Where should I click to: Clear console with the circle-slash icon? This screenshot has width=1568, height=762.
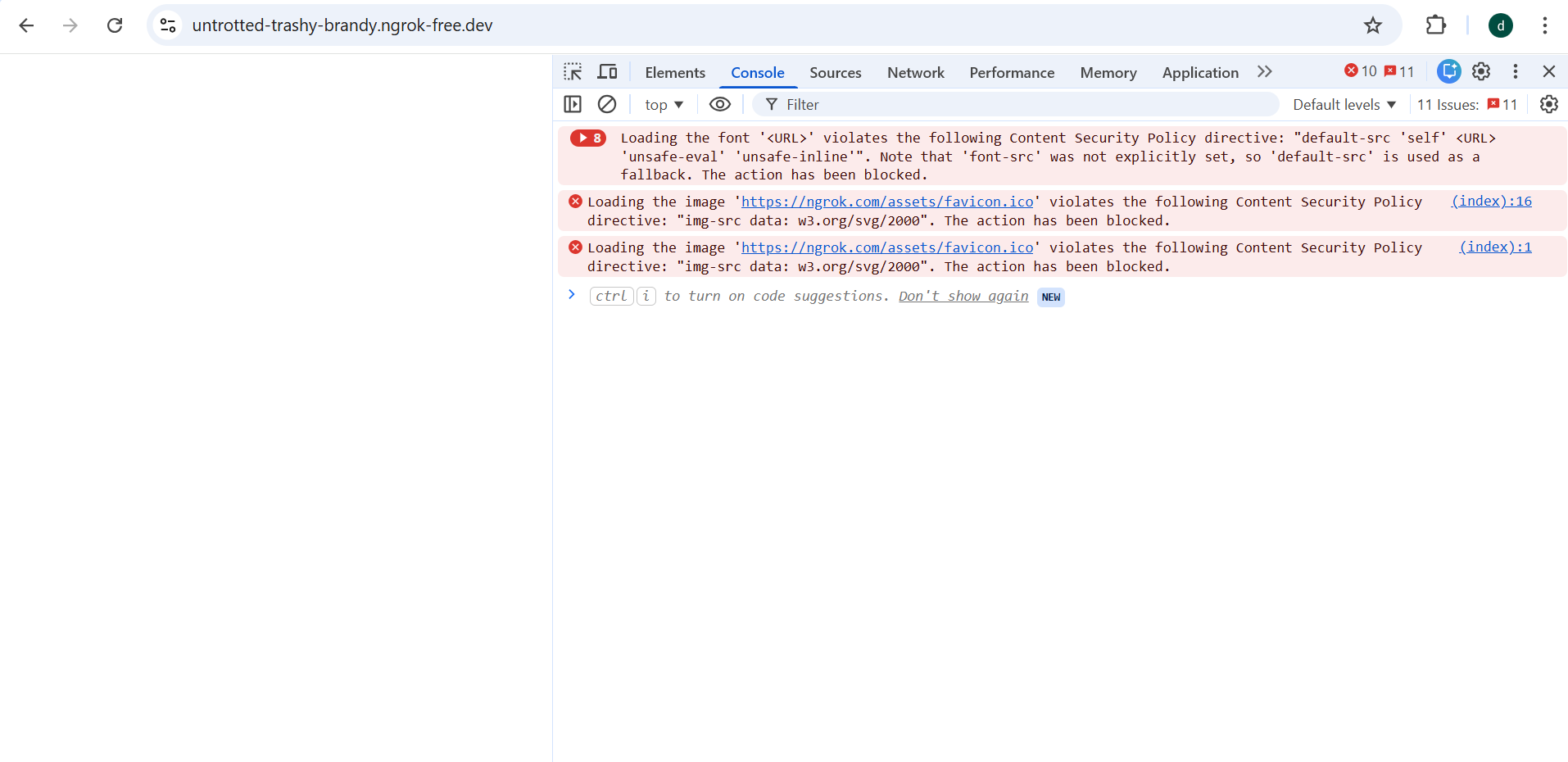coord(607,104)
